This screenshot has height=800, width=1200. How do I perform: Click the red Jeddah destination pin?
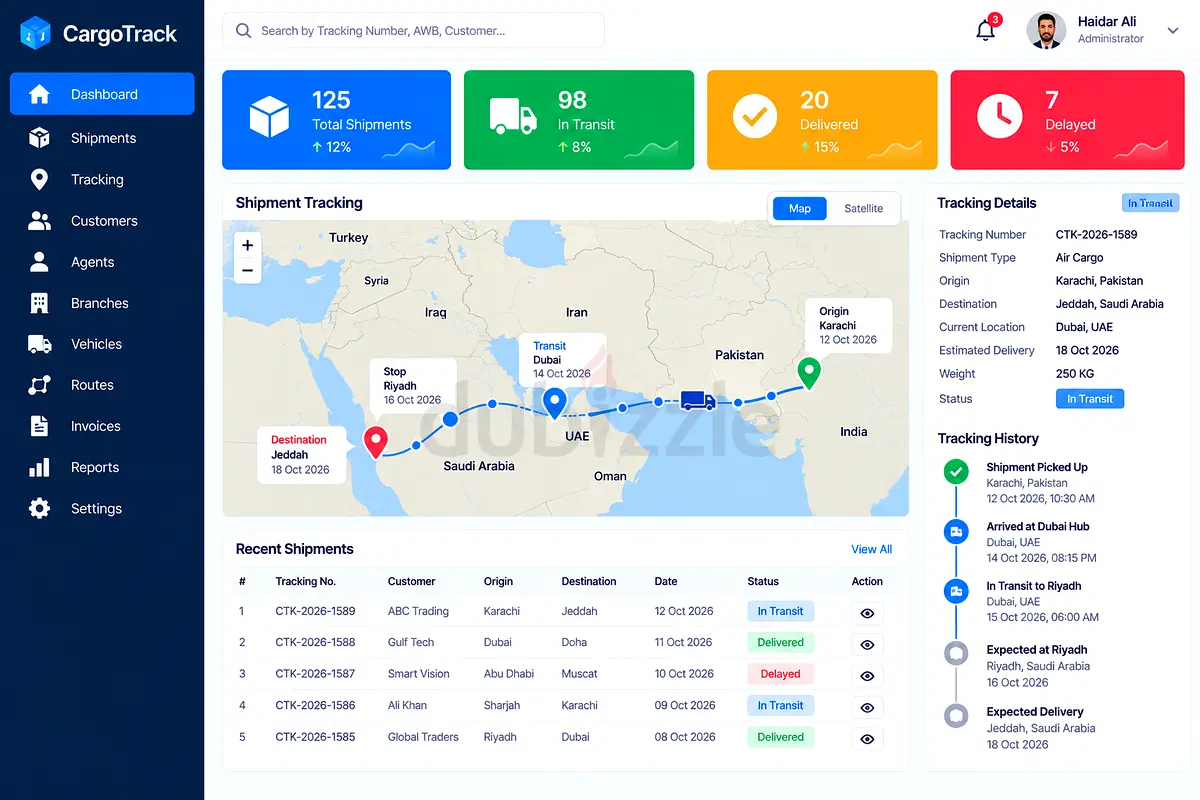(x=375, y=442)
